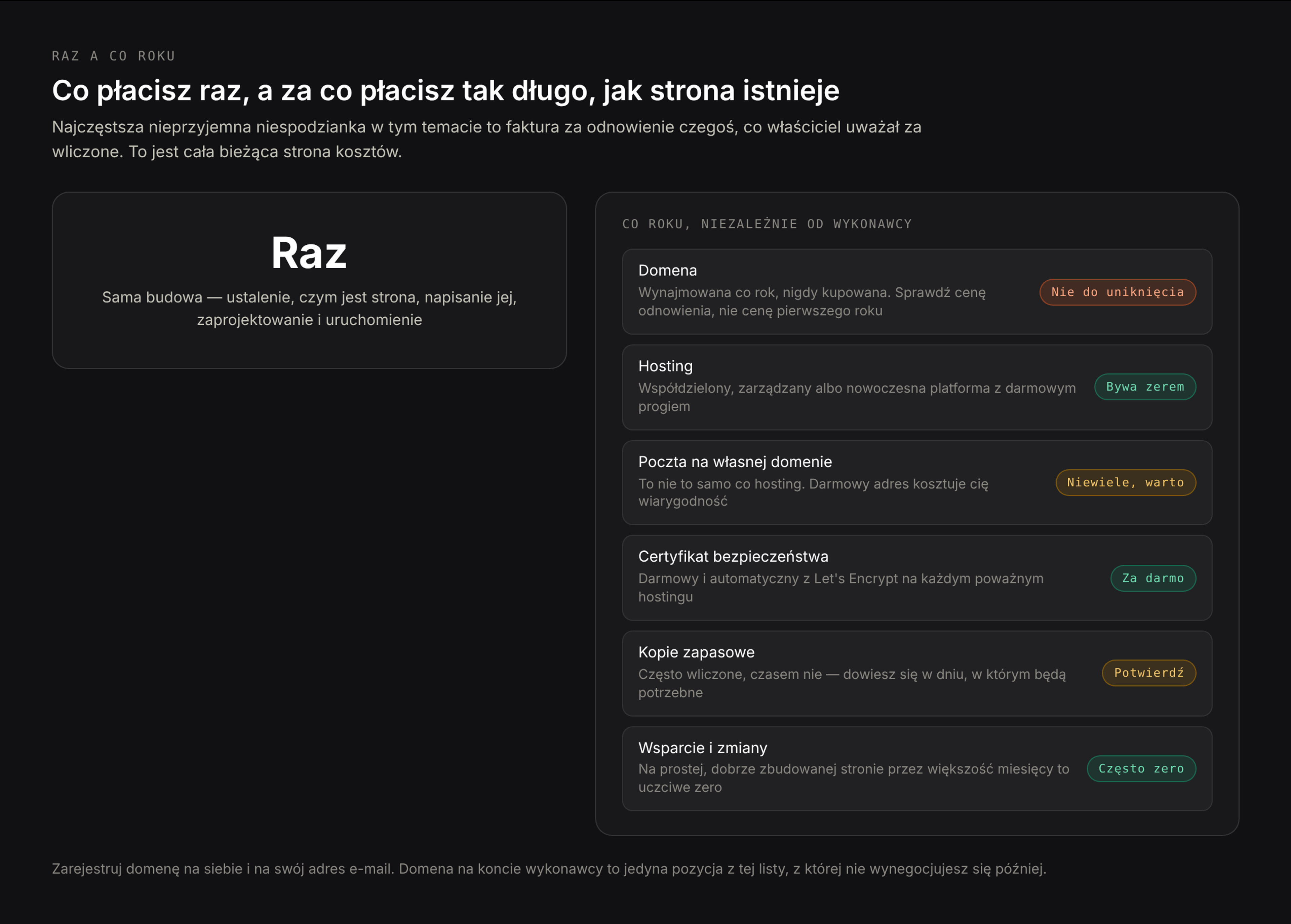Click the 'Kopie zapasowe' title
This screenshot has height=924, width=1291.
pos(696,652)
